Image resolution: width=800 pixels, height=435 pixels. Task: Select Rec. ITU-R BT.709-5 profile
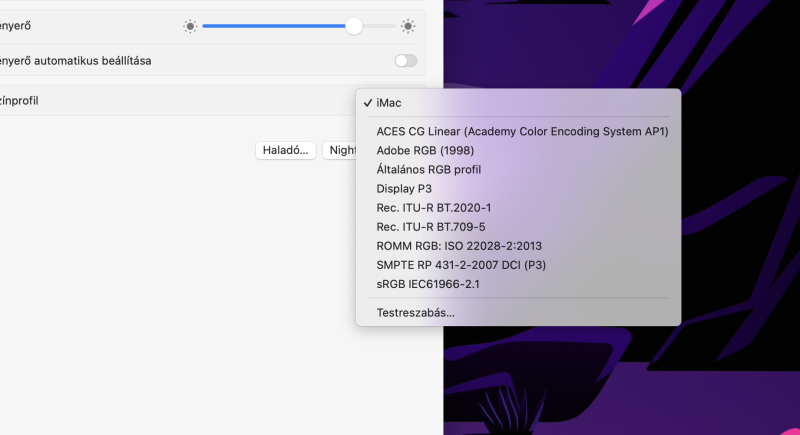(x=518, y=227)
